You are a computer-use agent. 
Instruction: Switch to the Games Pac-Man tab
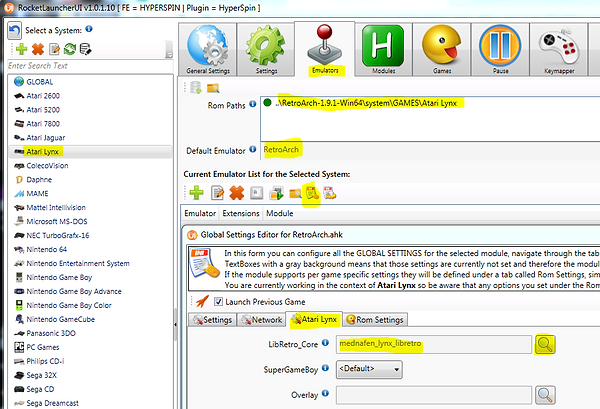pos(442,49)
